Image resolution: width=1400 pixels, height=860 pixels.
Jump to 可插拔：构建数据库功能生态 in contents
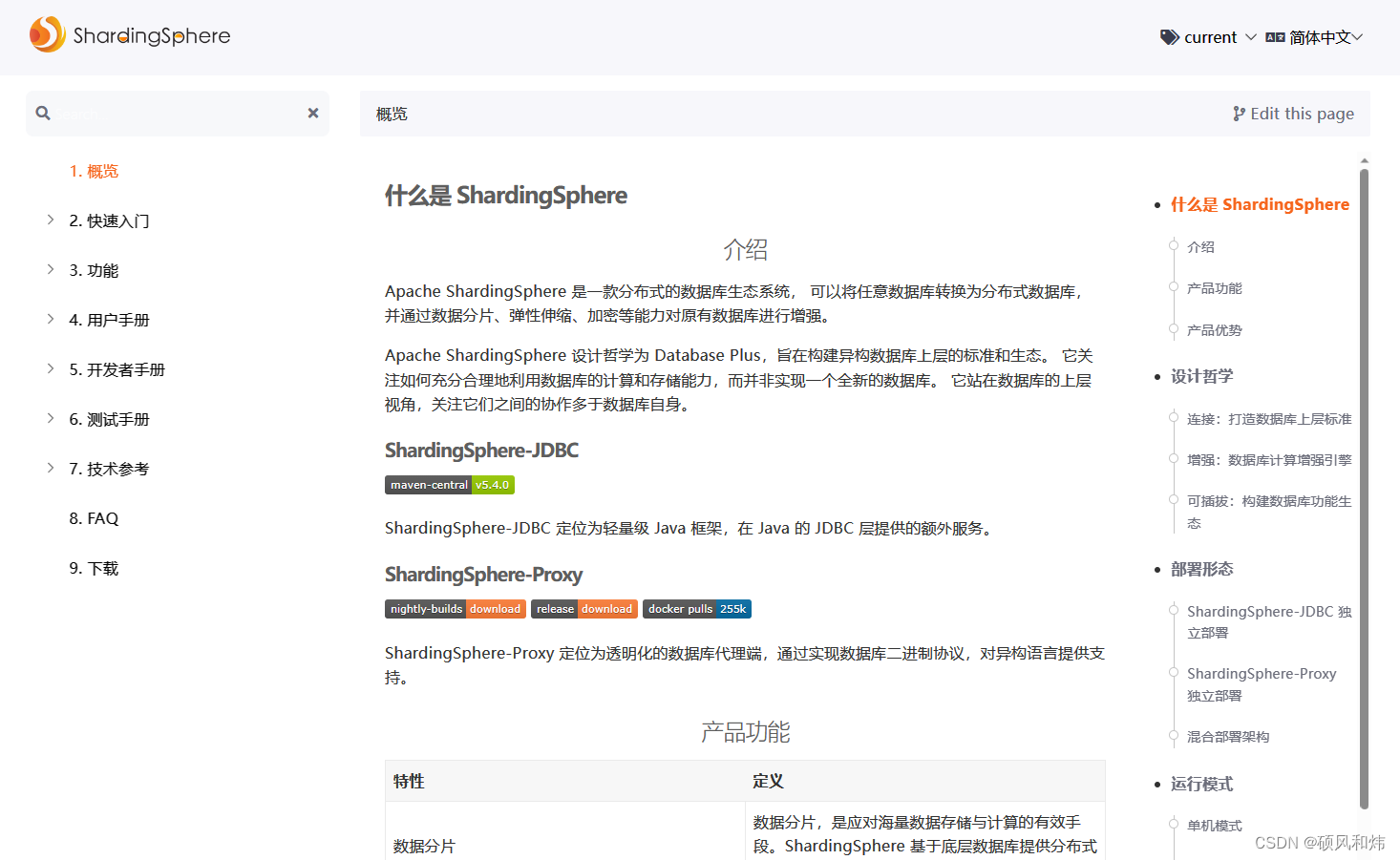point(1269,512)
